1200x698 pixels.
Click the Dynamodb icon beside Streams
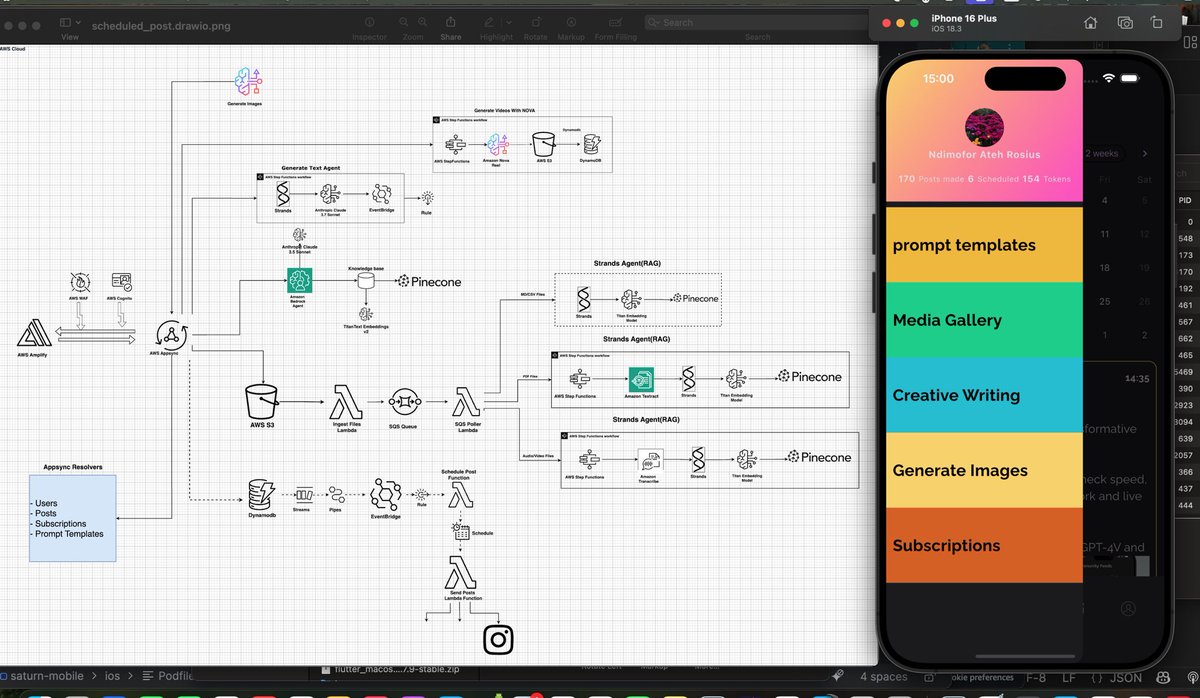261,494
